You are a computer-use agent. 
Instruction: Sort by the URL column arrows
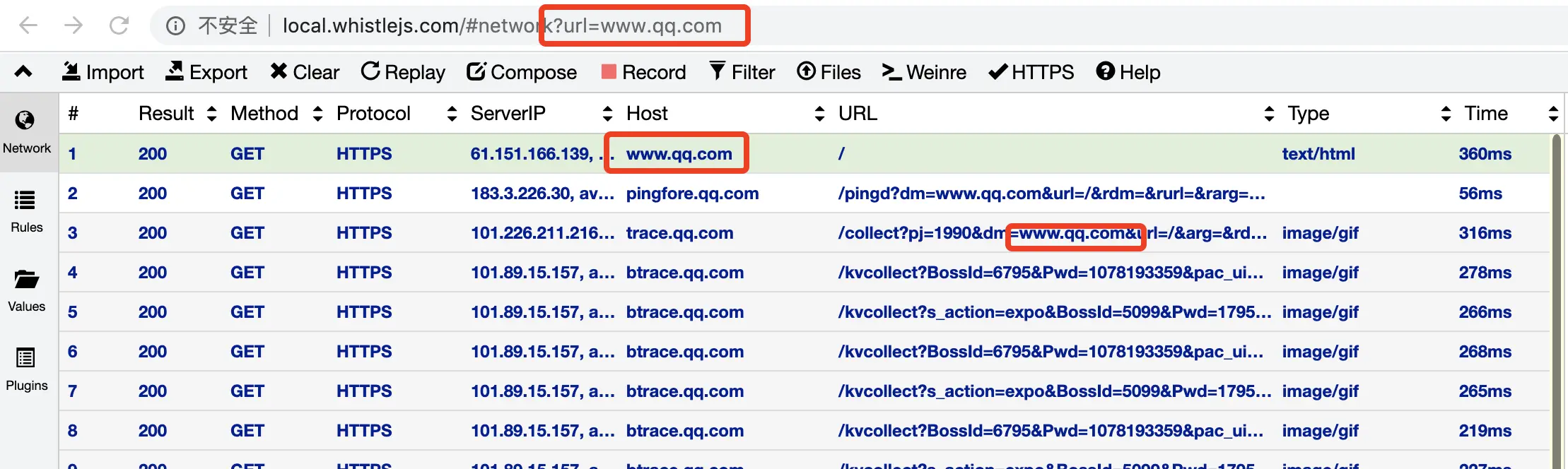click(1269, 114)
